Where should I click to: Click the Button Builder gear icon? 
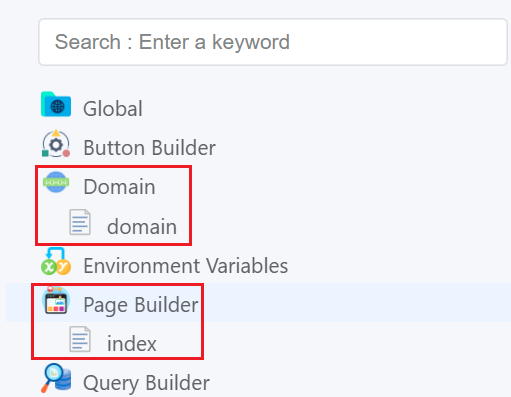pyautogui.click(x=56, y=144)
